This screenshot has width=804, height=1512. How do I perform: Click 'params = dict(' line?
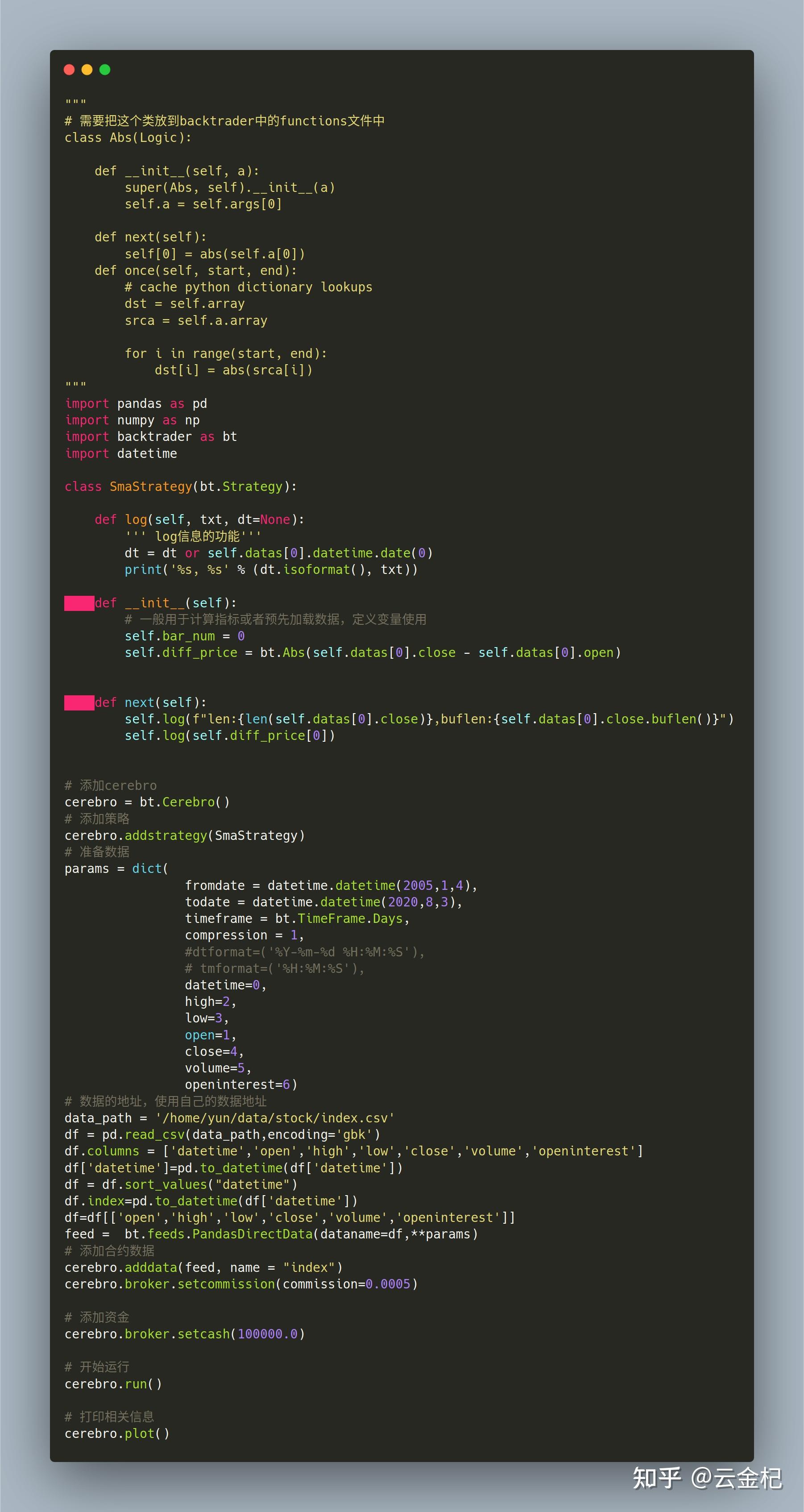click(x=117, y=868)
